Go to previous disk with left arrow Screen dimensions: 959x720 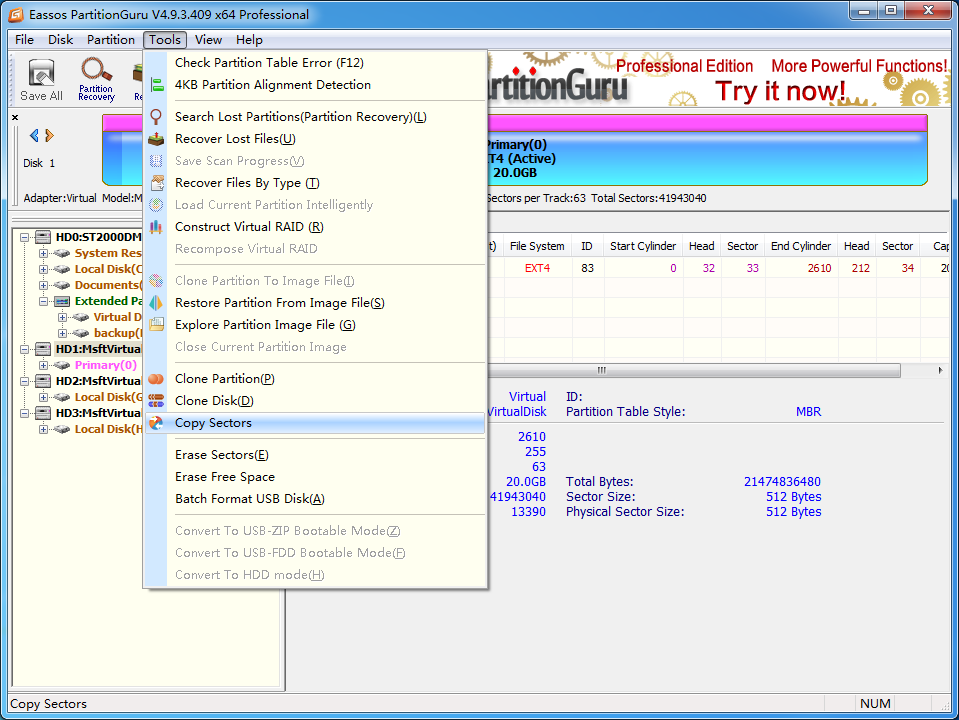coord(34,135)
